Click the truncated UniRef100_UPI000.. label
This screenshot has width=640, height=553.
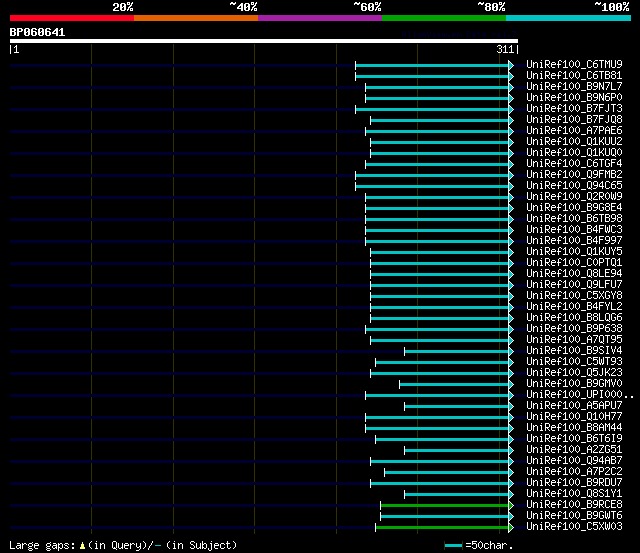pos(580,395)
